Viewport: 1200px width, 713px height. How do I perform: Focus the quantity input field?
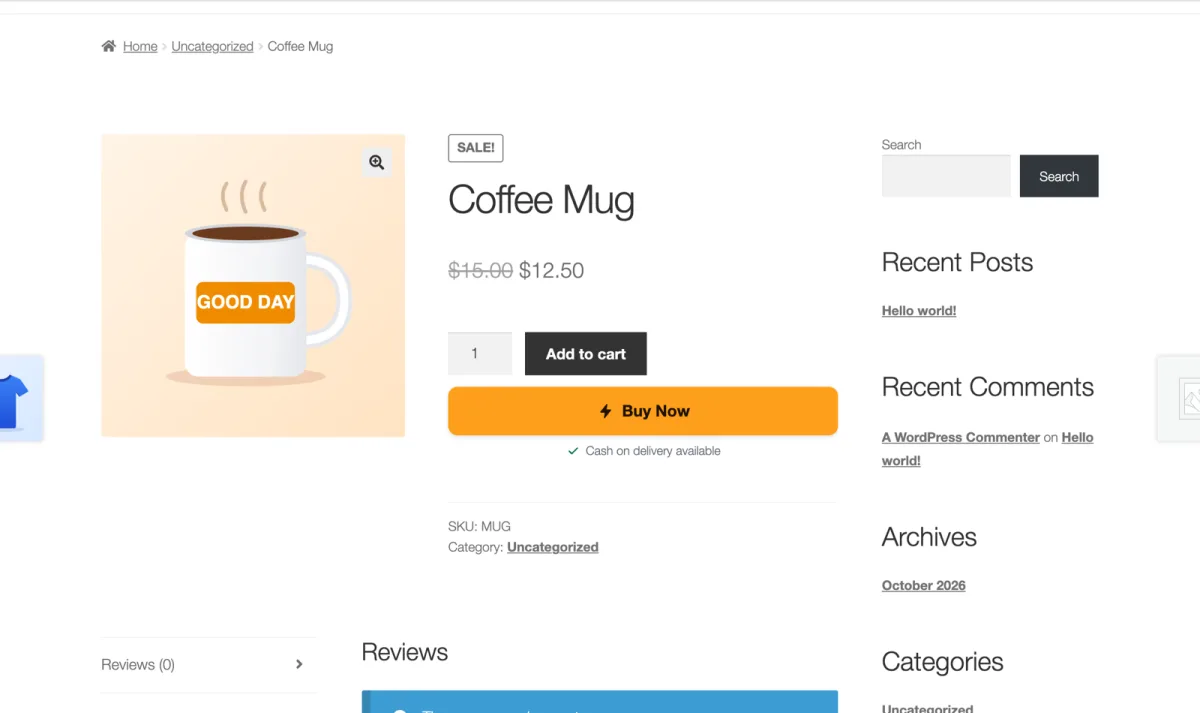click(x=480, y=354)
